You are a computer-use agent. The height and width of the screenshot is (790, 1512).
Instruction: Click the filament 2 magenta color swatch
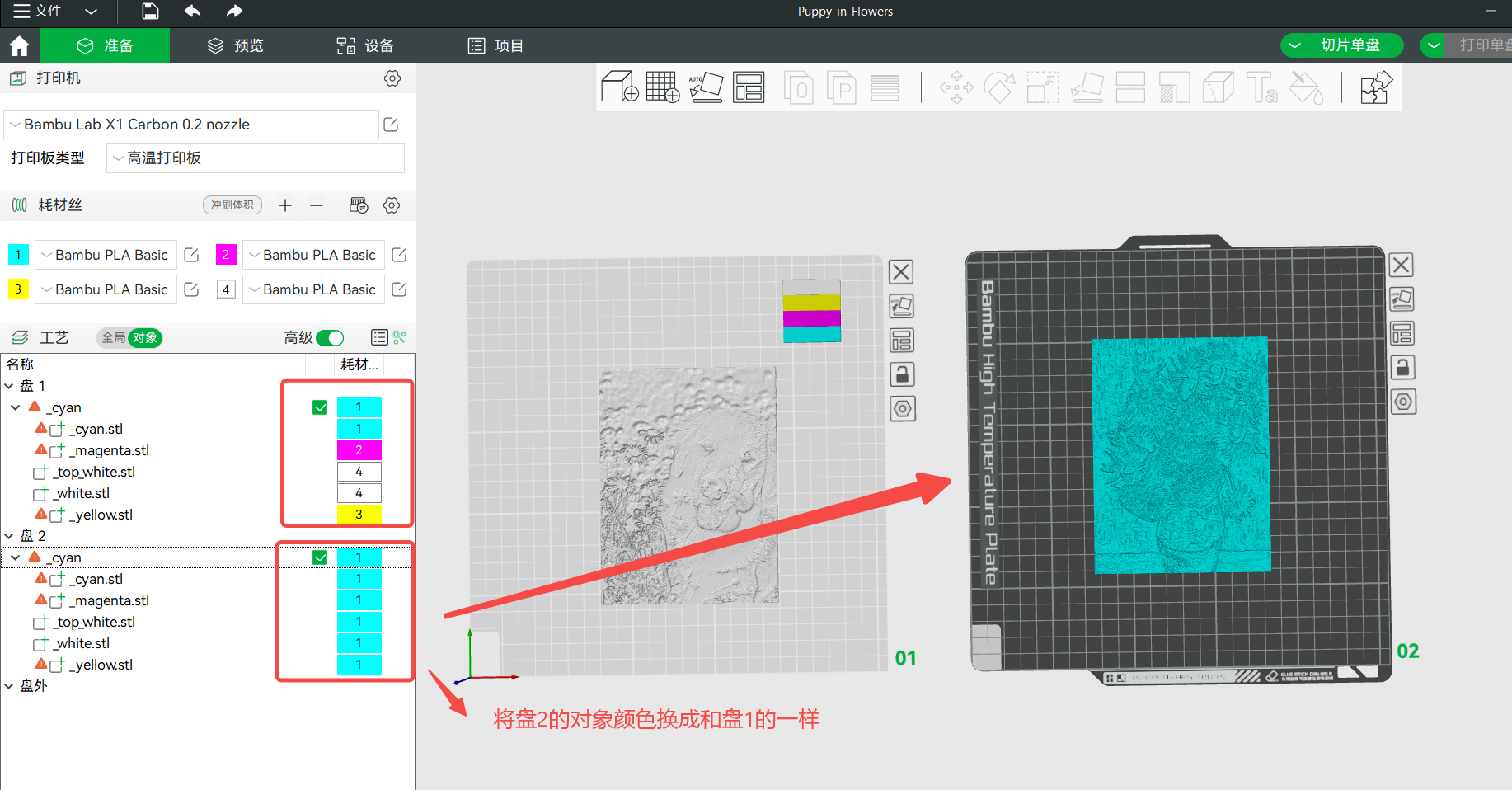click(x=226, y=255)
